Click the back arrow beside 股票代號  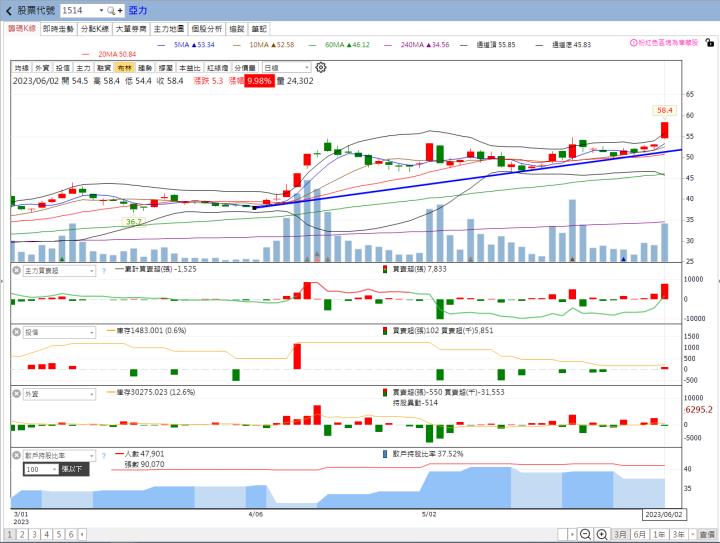point(9,10)
